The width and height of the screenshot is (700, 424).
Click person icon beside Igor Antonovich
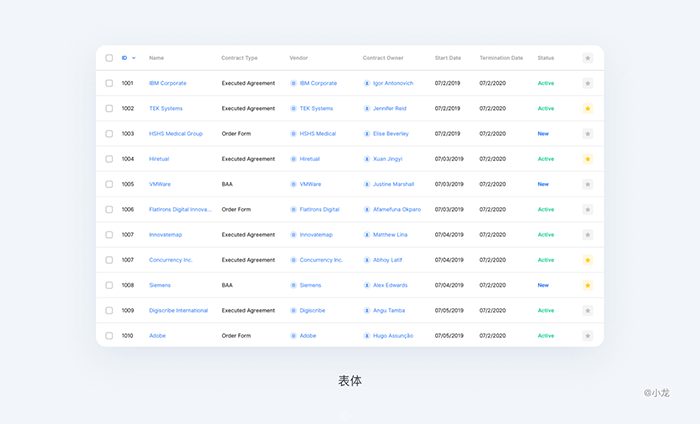(367, 83)
